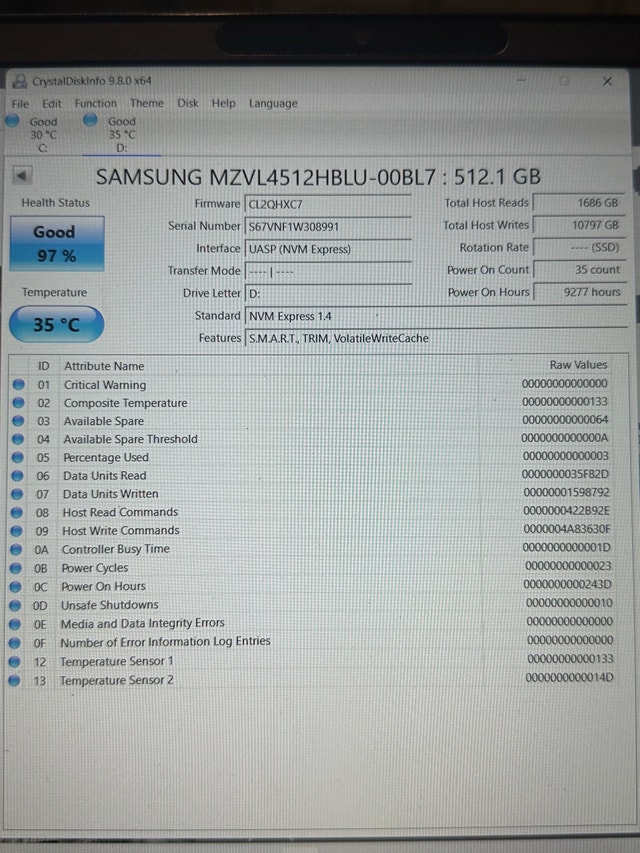This screenshot has width=640, height=853.
Task: Click raw value 0000004A83630F
Action: coord(567,529)
